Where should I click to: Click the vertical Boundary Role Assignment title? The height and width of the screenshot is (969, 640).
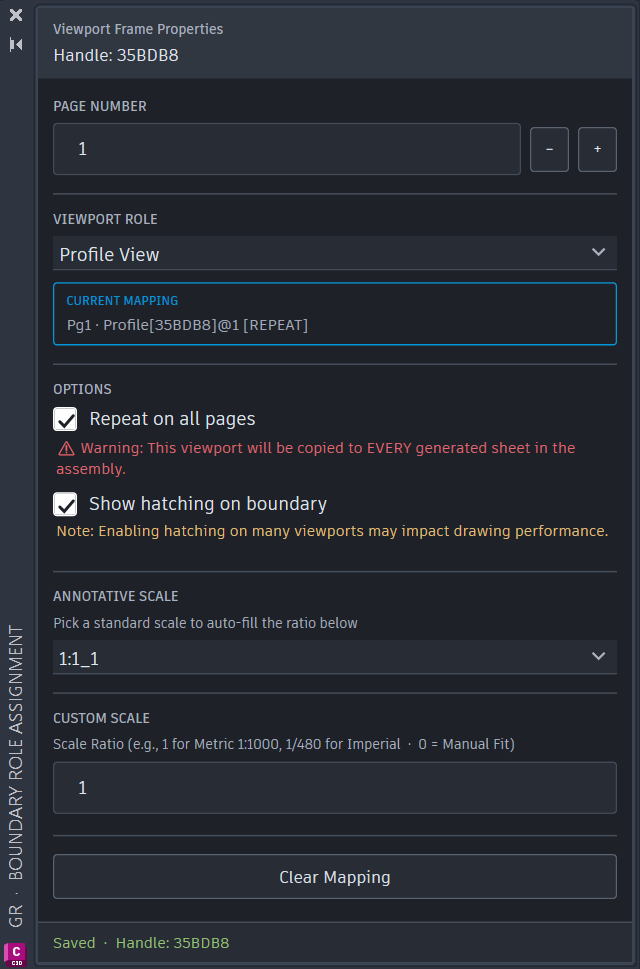click(x=17, y=753)
